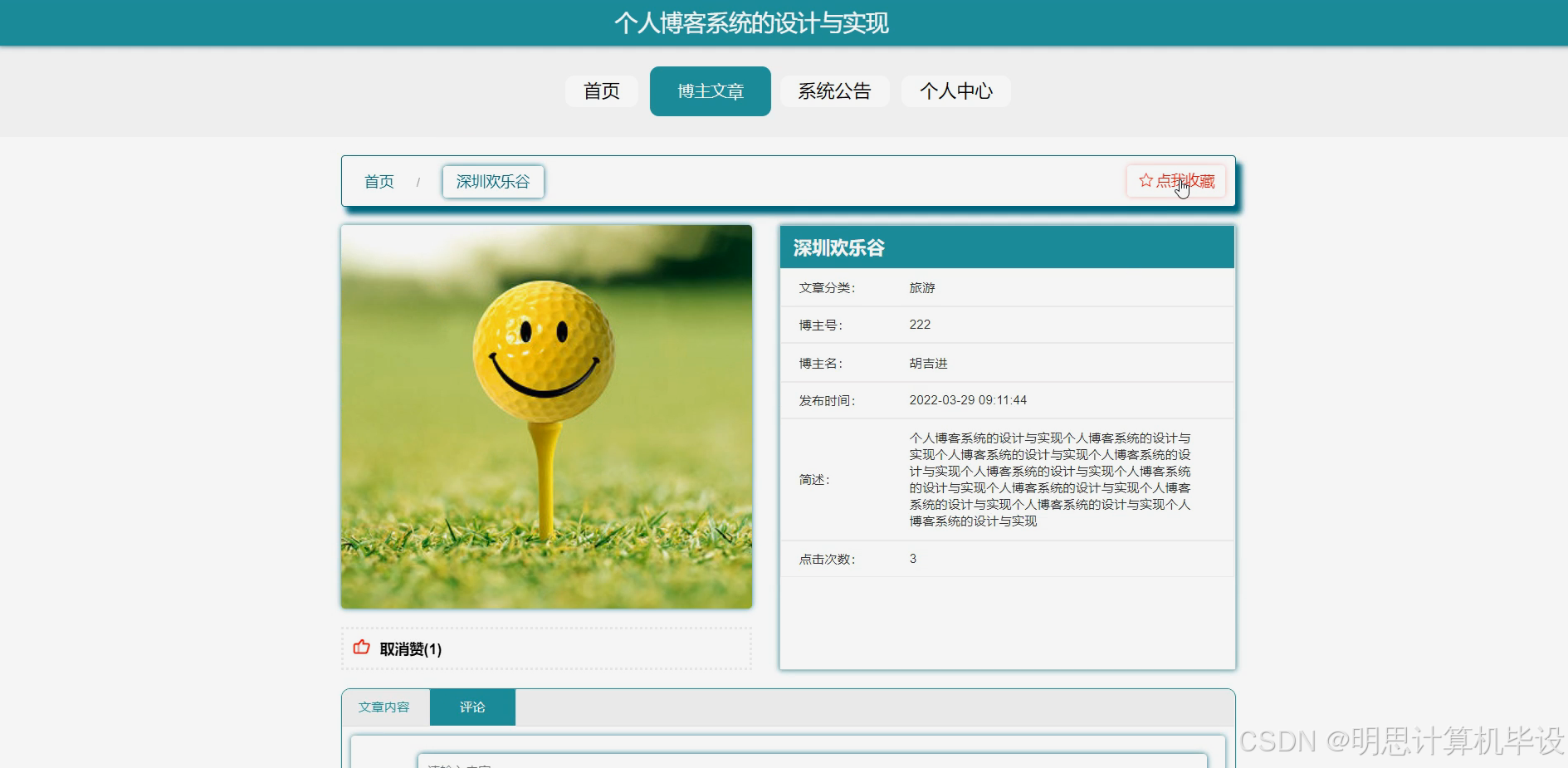Click the thumbs-up like icon

[361, 648]
